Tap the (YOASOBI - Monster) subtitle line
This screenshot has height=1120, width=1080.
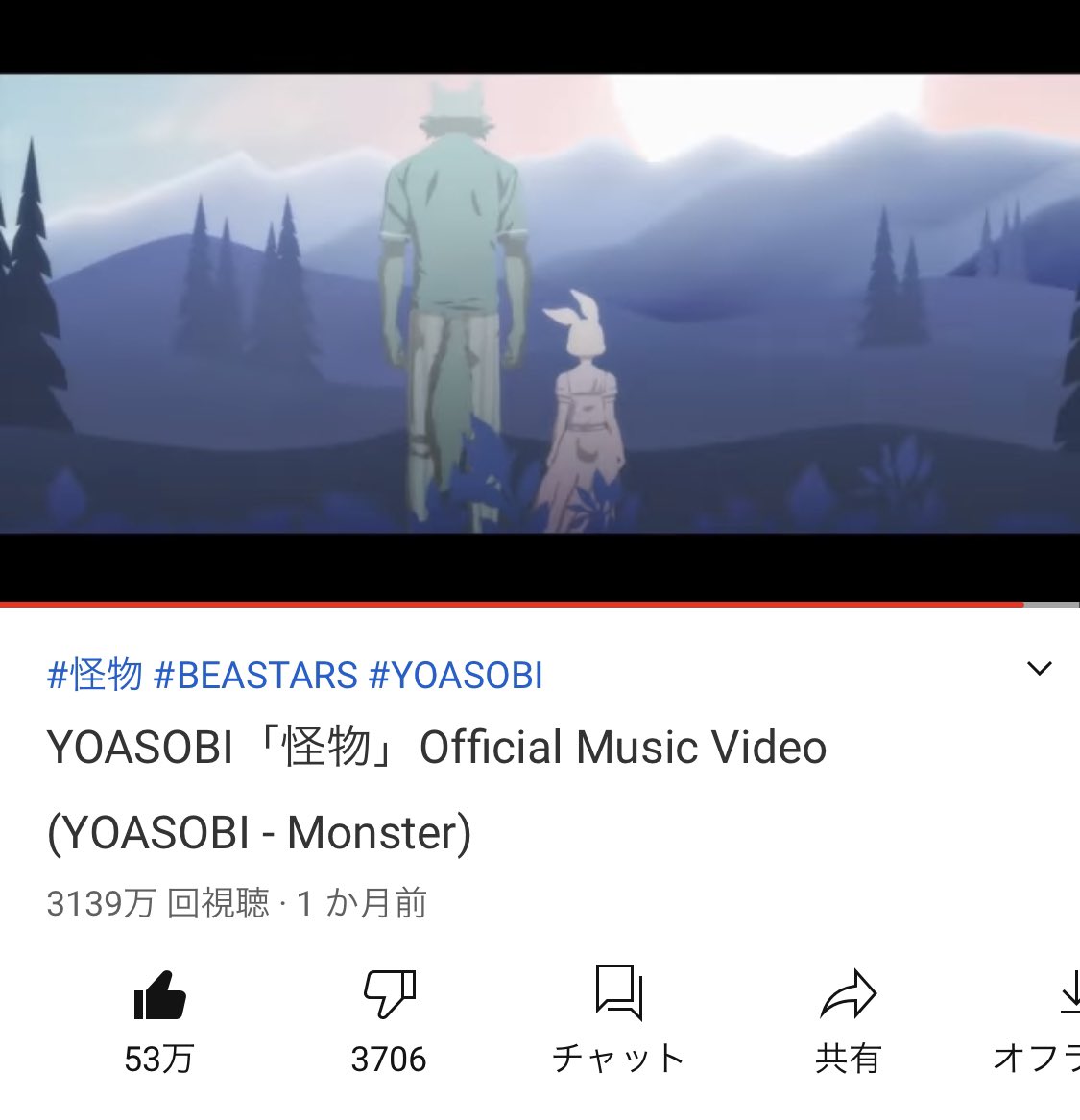pos(259,833)
